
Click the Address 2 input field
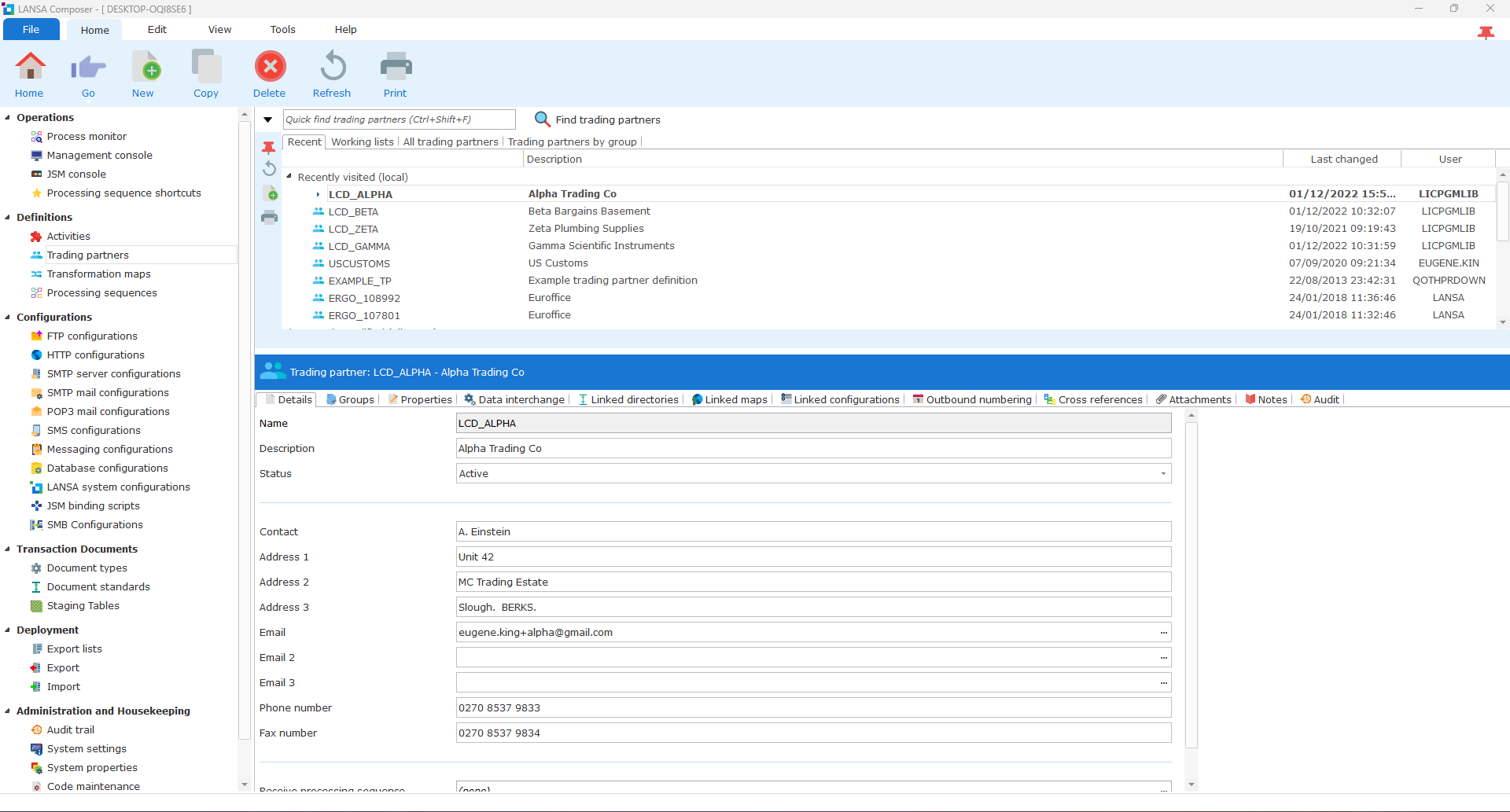(x=813, y=582)
